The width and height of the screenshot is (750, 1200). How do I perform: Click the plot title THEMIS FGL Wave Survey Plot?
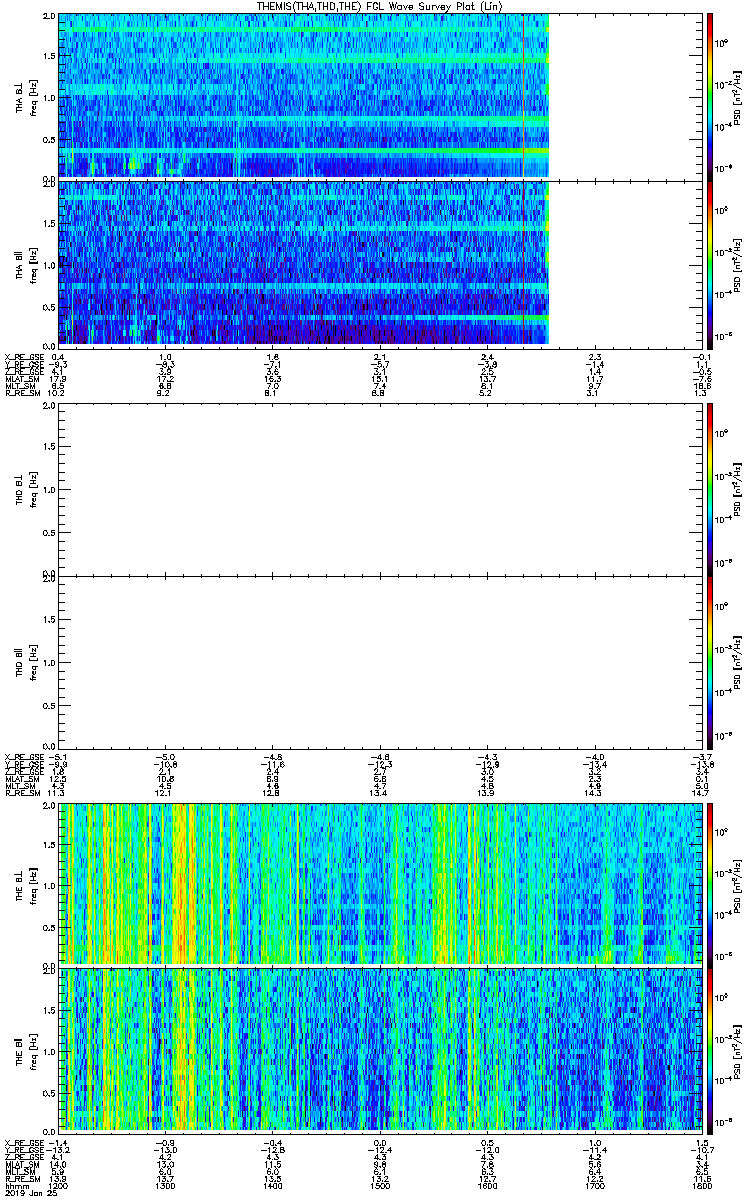(378, 6)
